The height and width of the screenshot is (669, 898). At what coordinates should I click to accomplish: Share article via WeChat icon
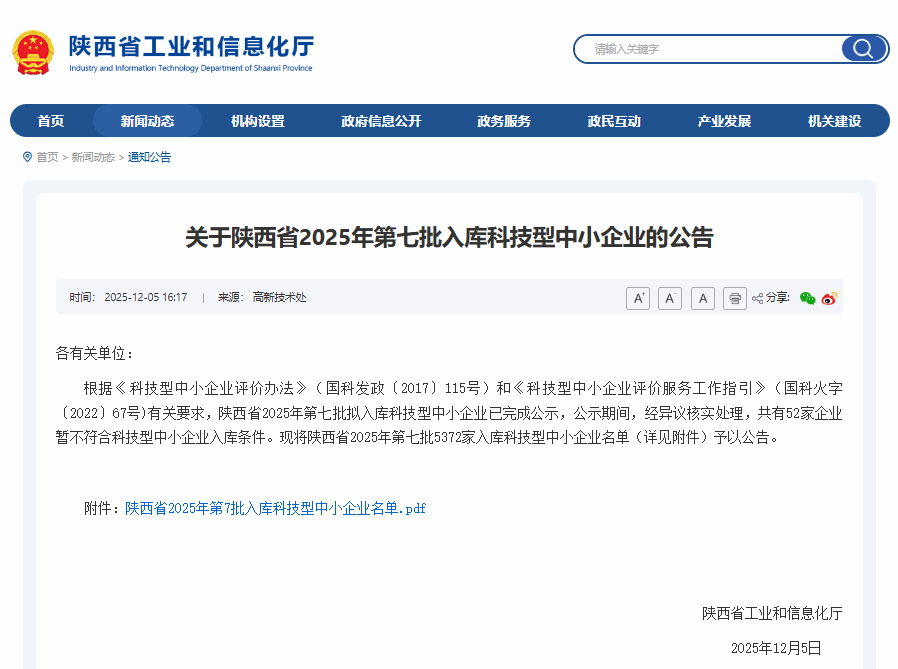[807, 298]
